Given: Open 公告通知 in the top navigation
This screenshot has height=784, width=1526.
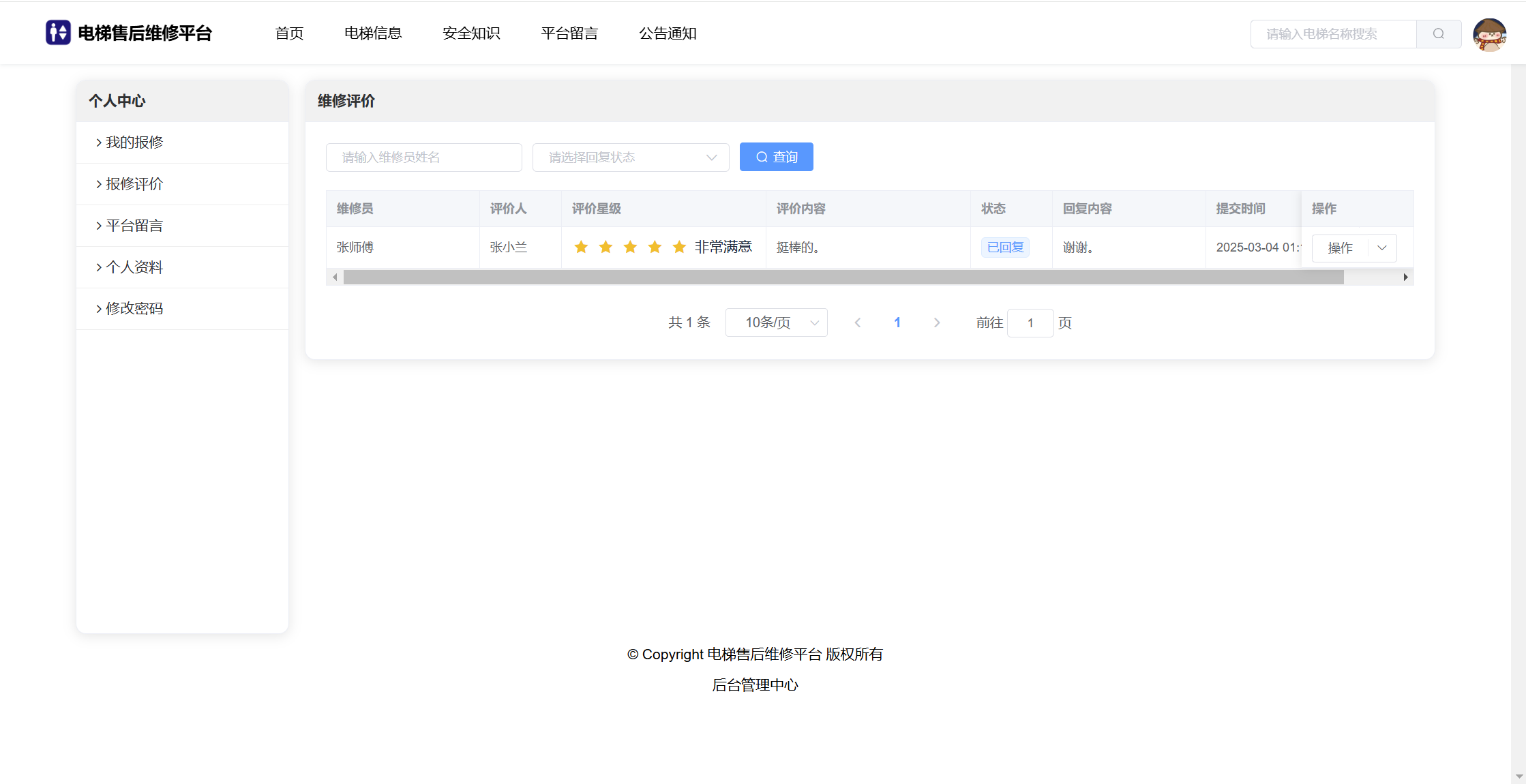Looking at the screenshot, I should (x=668, y=33).
